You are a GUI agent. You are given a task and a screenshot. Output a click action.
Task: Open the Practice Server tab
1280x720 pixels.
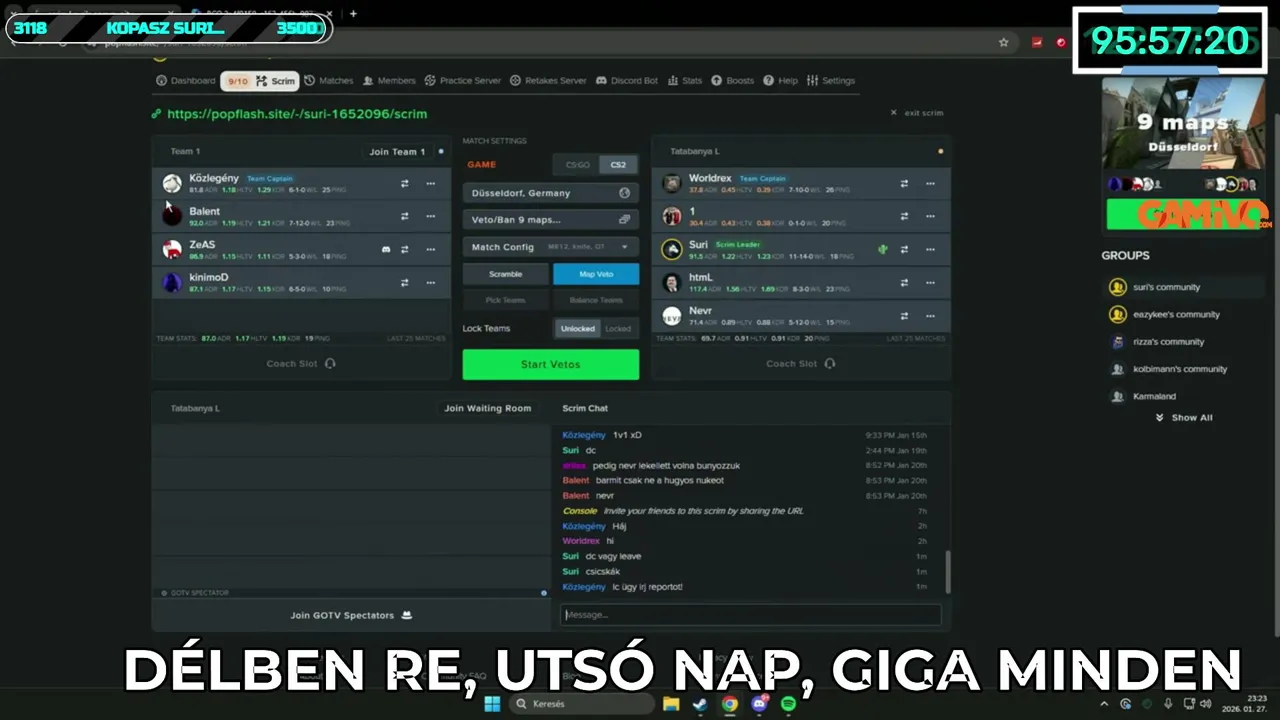[x=463, y=81]
